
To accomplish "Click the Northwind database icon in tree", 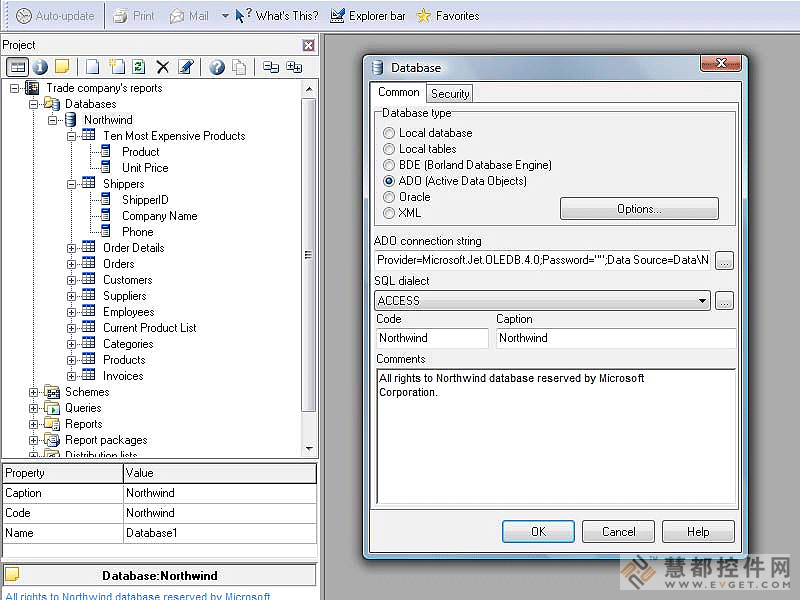I will coord(71,120).
